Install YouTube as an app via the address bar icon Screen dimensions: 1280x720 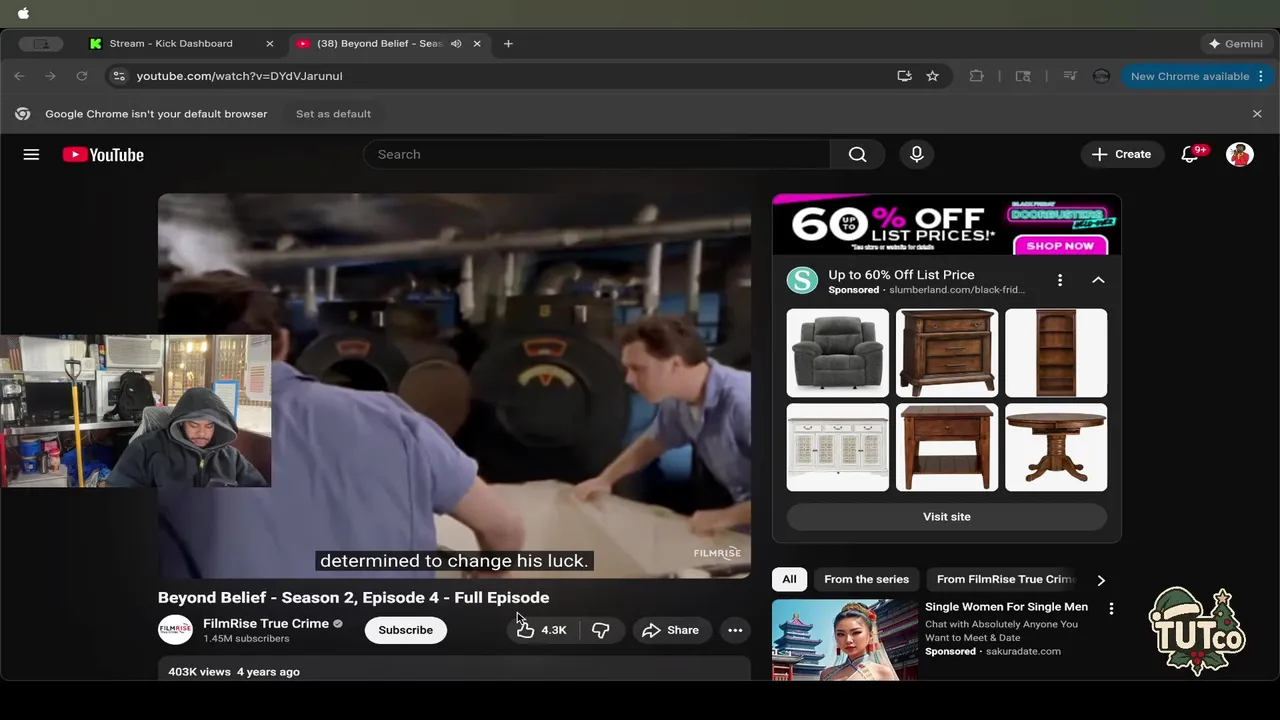point(904,76)
